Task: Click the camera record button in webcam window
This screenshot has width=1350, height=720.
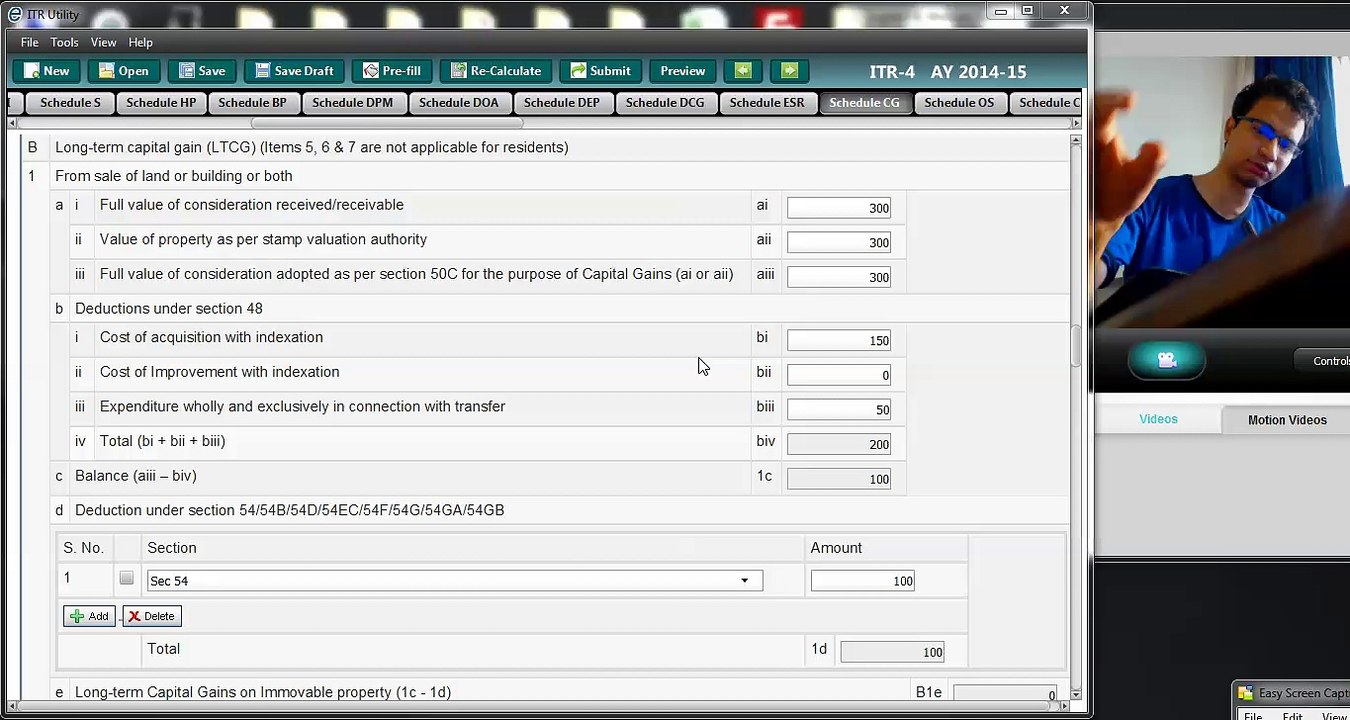Action: [x=1167, y=361]
